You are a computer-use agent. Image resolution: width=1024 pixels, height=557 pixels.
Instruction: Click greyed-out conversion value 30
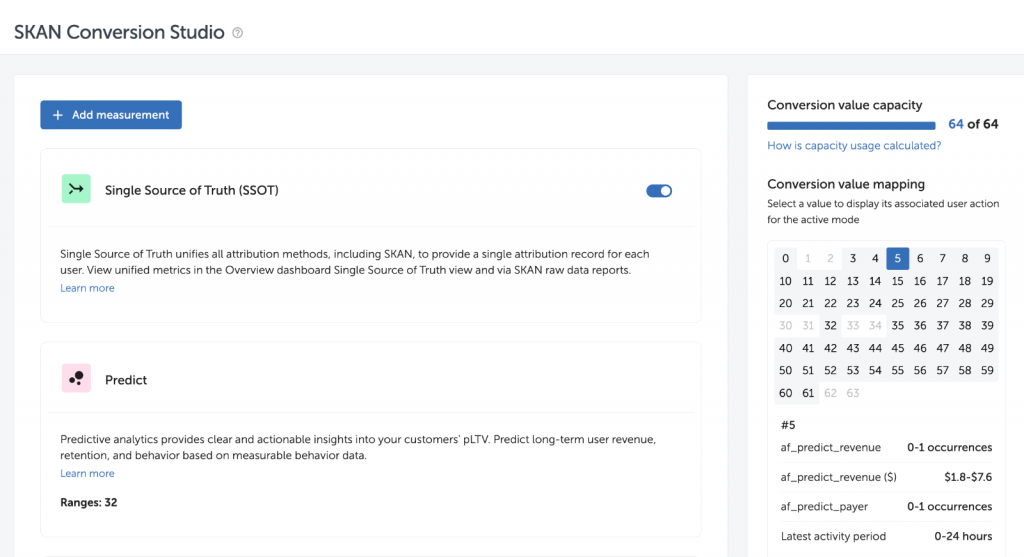(x=786, y=326)
